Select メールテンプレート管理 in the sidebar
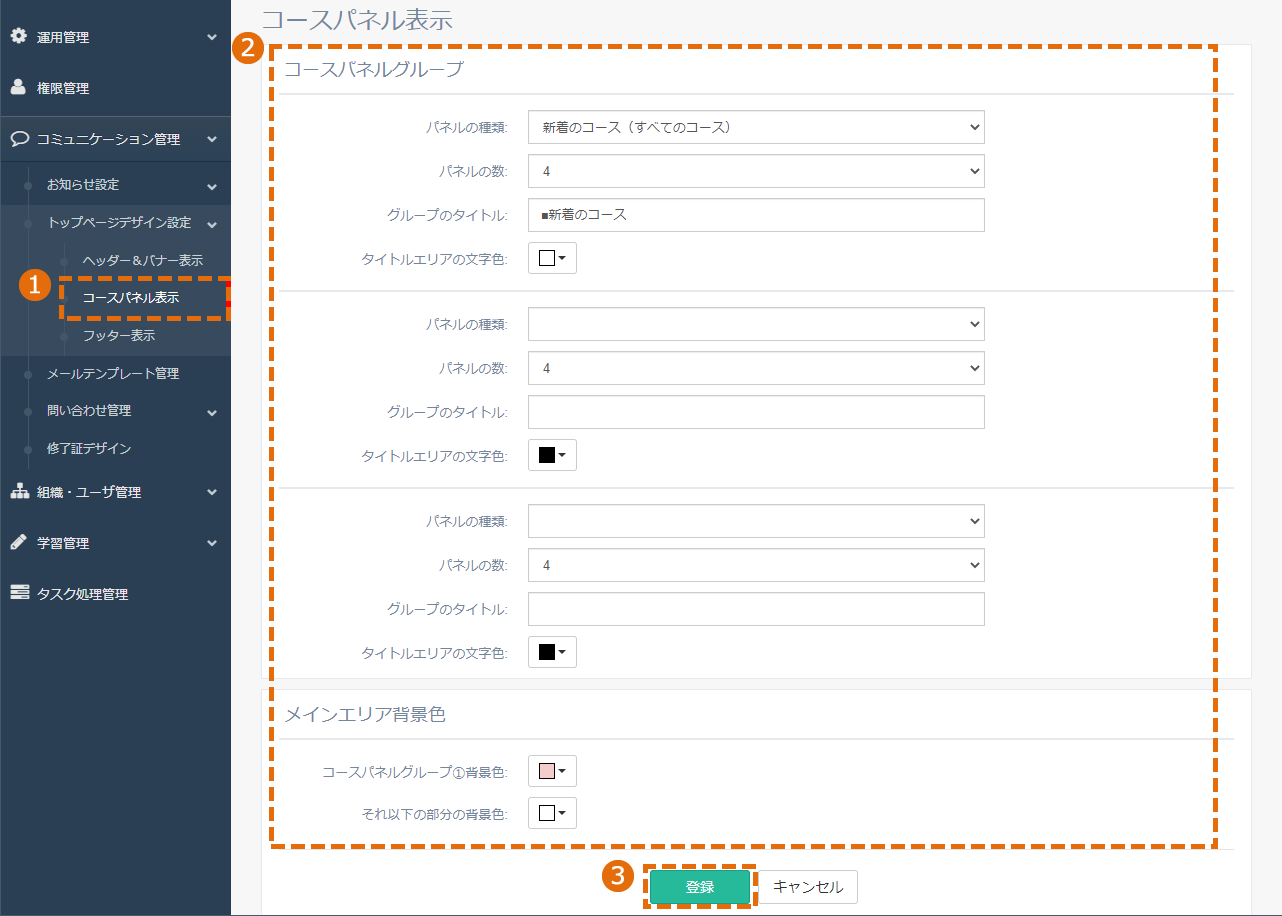The image size is (1282, 916). [113, 373]
